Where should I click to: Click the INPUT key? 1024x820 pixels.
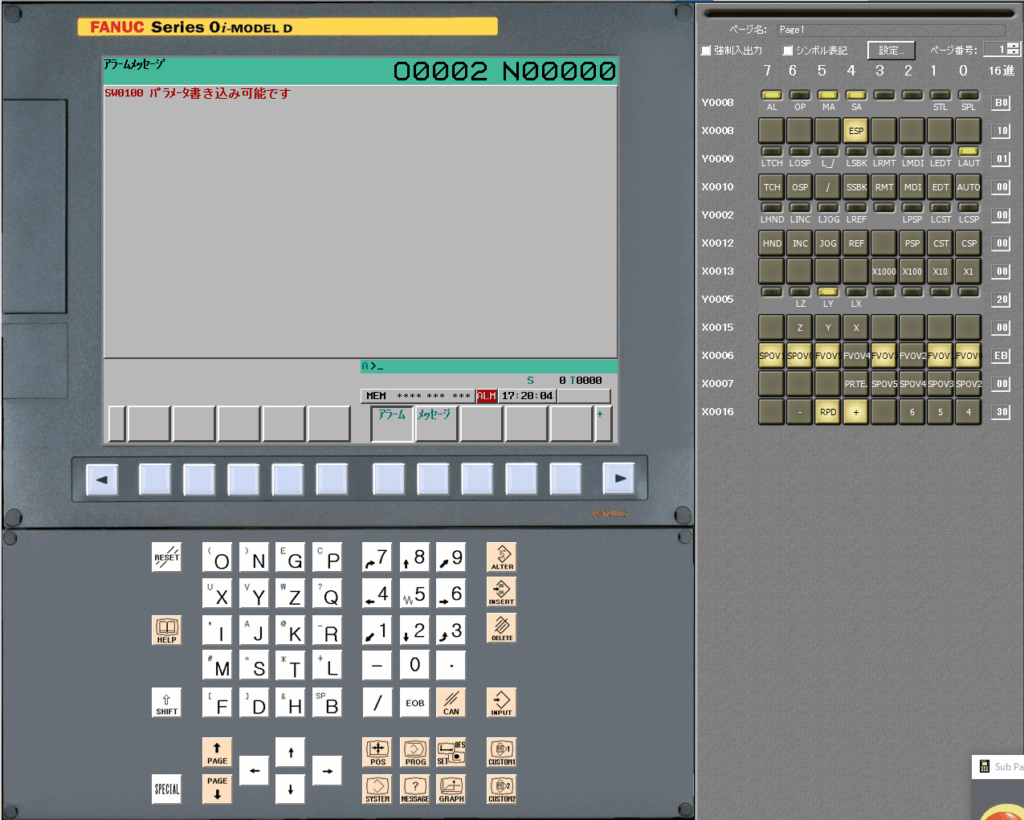click(x=502, y=702)
